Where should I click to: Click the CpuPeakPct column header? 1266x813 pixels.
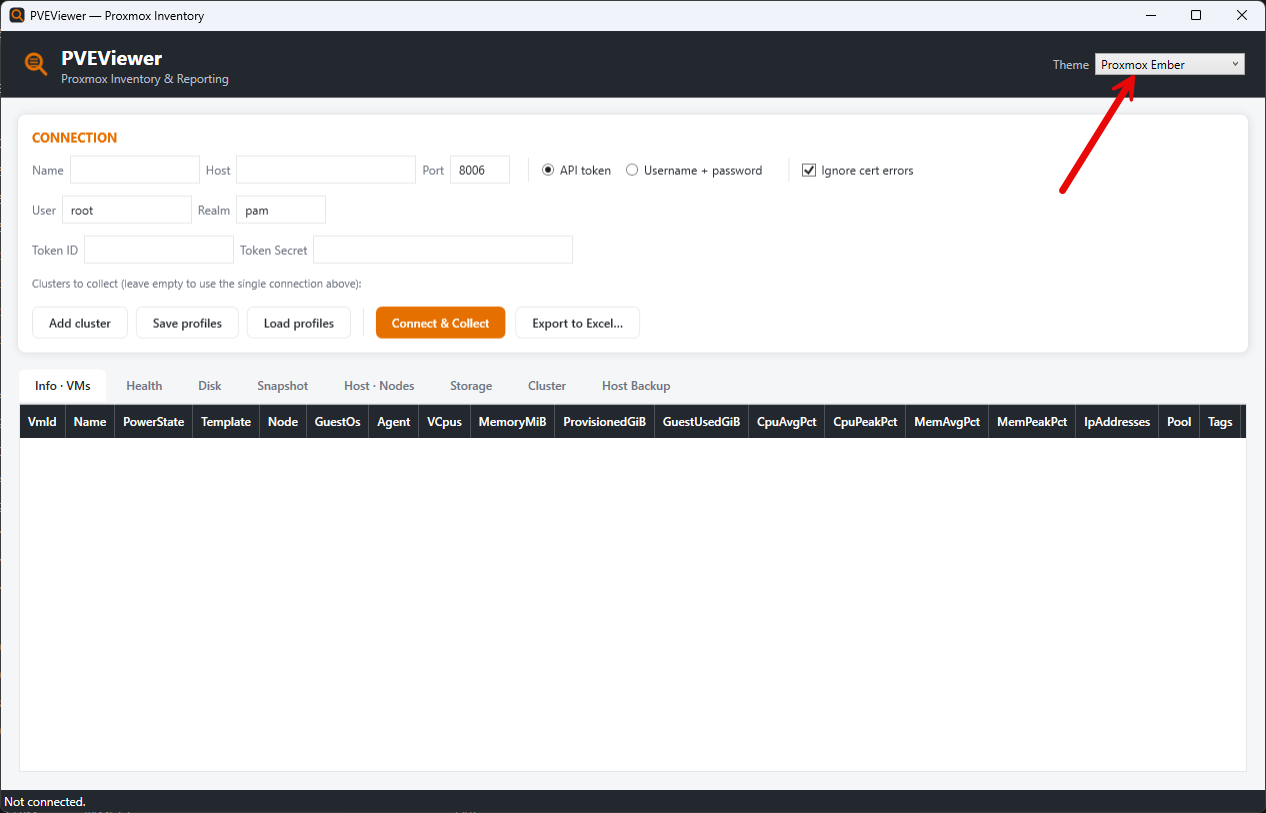866,422
